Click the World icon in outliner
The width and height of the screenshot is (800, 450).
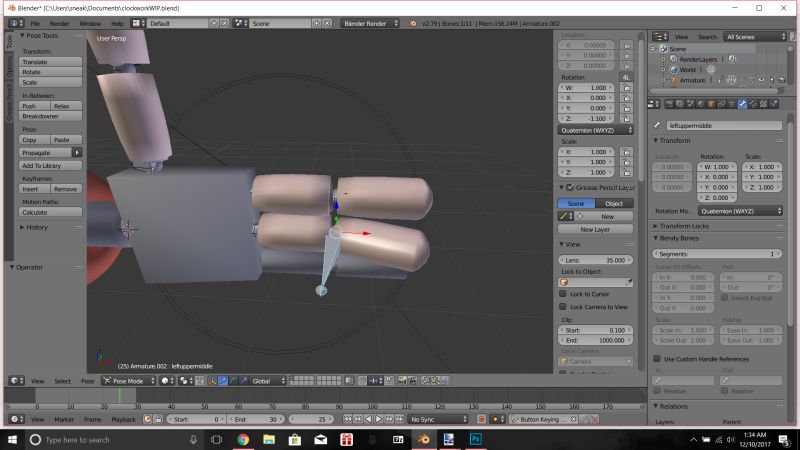[x=673, y=69]
